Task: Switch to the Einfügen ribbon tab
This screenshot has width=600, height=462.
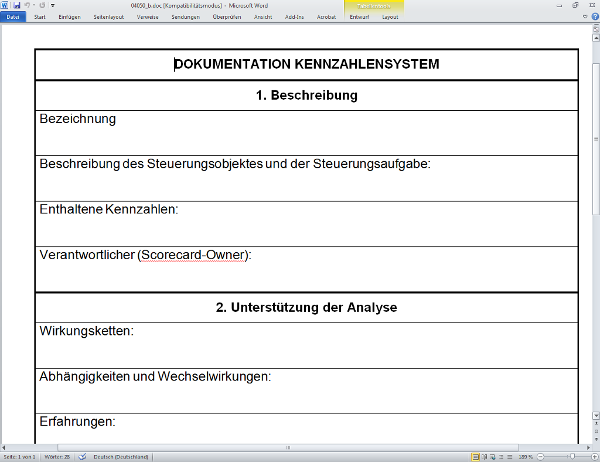Action: [70, 17]
